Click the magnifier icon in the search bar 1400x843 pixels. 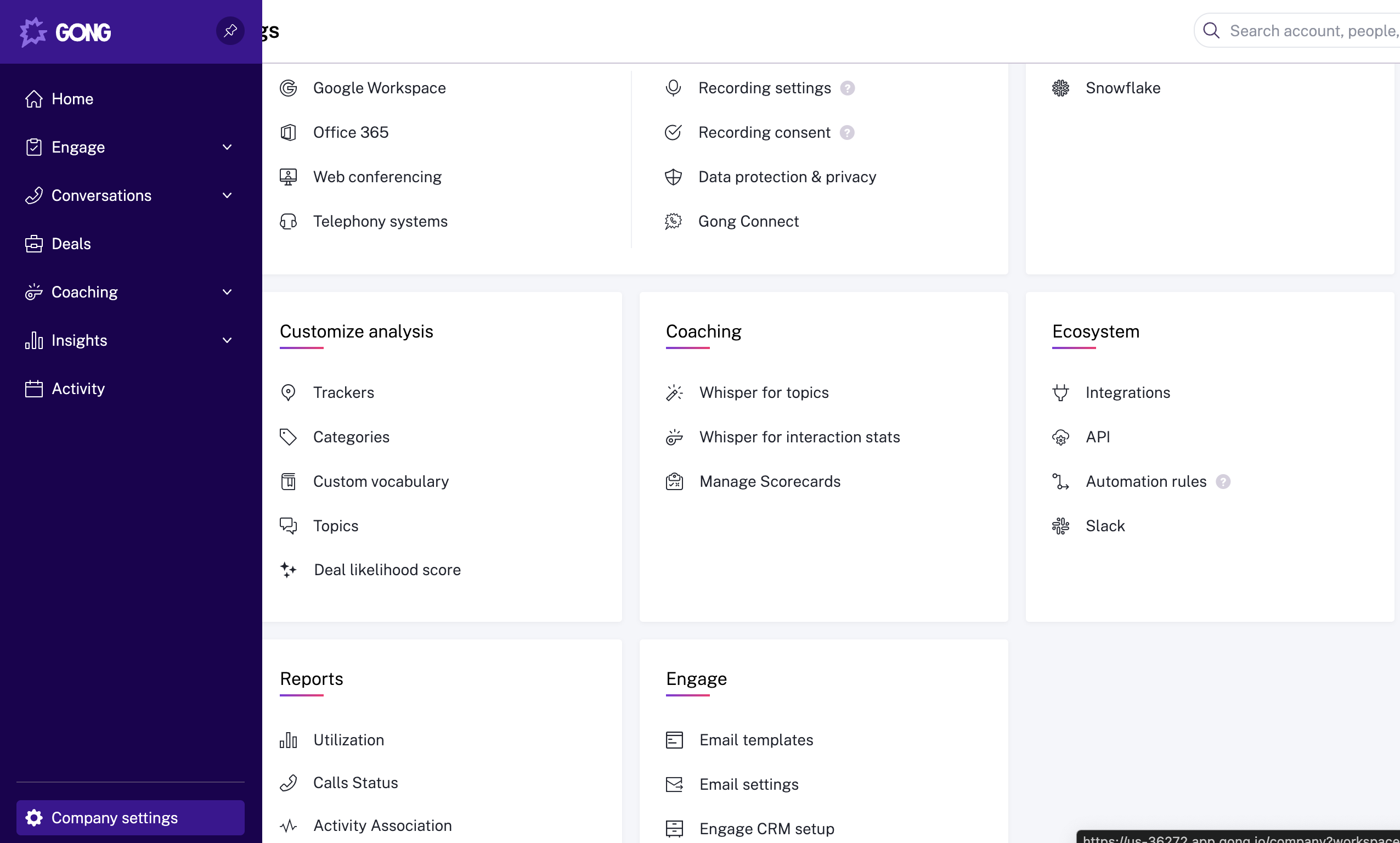click(1211, 30)
